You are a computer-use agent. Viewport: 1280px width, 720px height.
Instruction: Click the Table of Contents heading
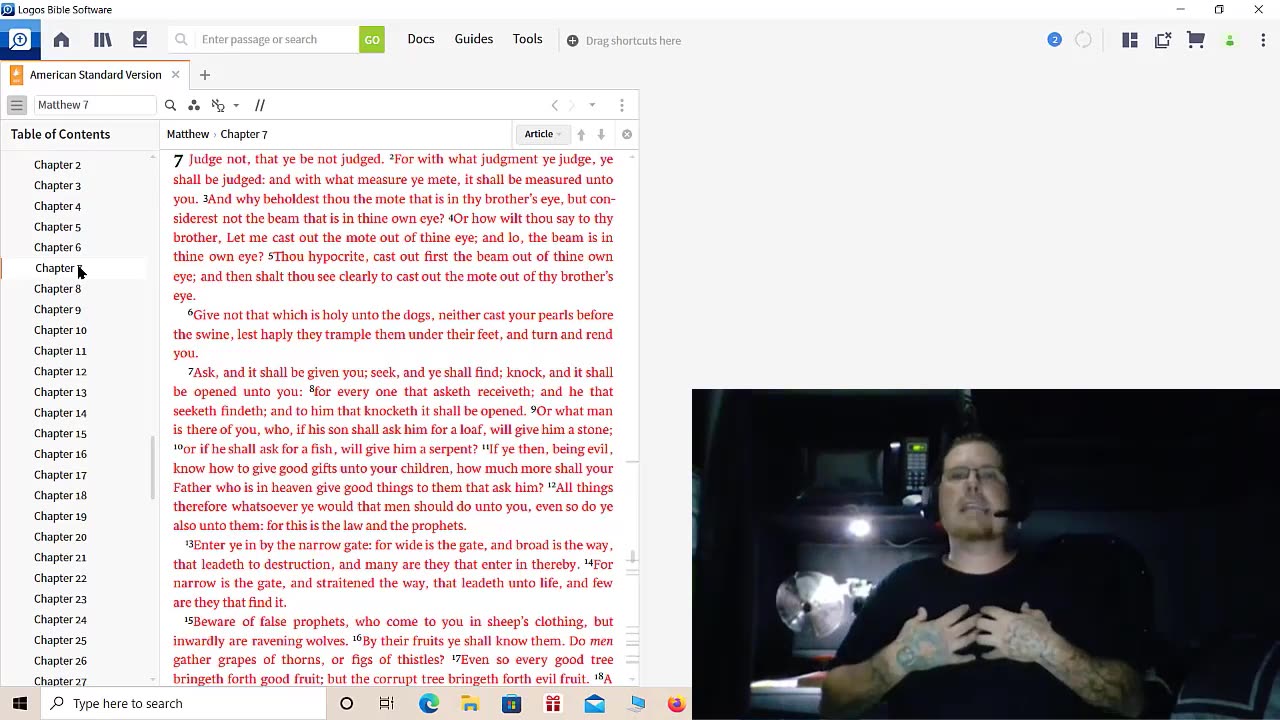tap(61, 134)
